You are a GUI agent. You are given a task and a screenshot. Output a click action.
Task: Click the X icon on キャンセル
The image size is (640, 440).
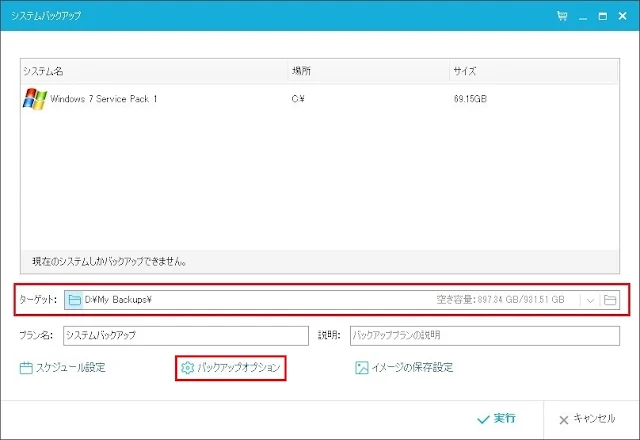(x=564, y=420)
